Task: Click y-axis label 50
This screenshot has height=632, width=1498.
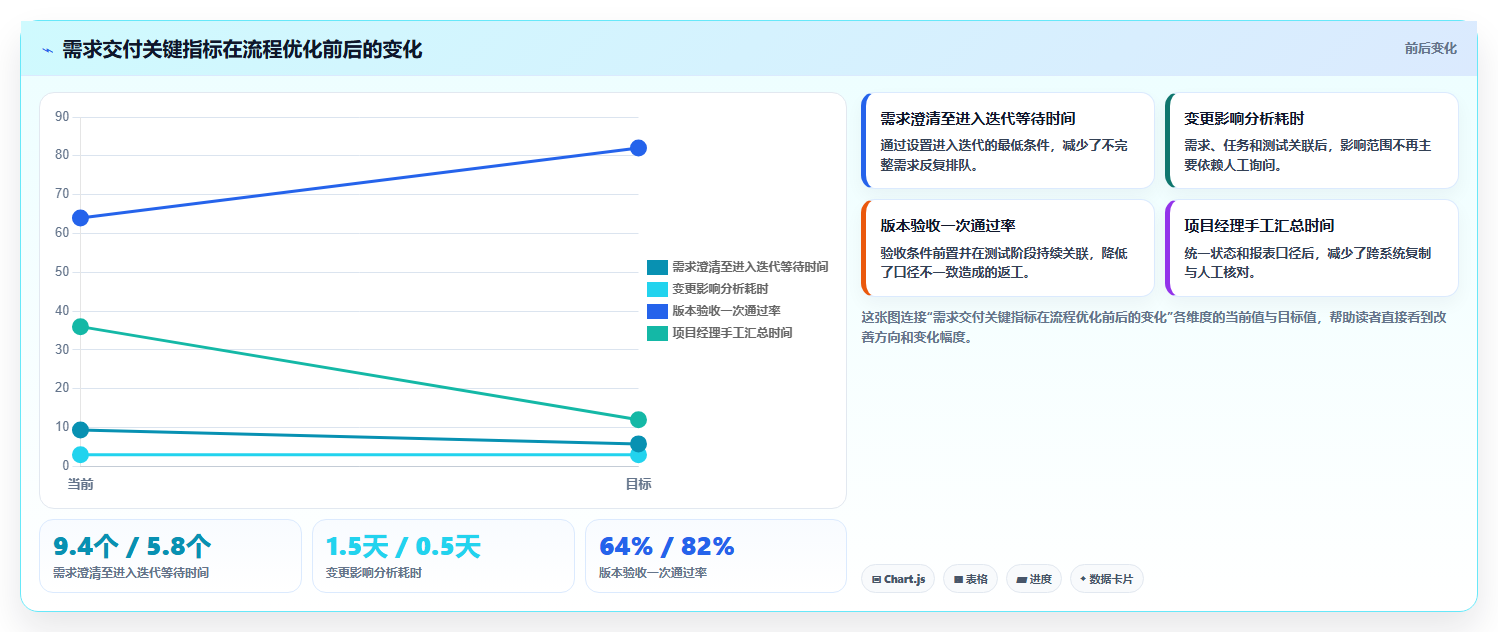Action: point(62,272)
